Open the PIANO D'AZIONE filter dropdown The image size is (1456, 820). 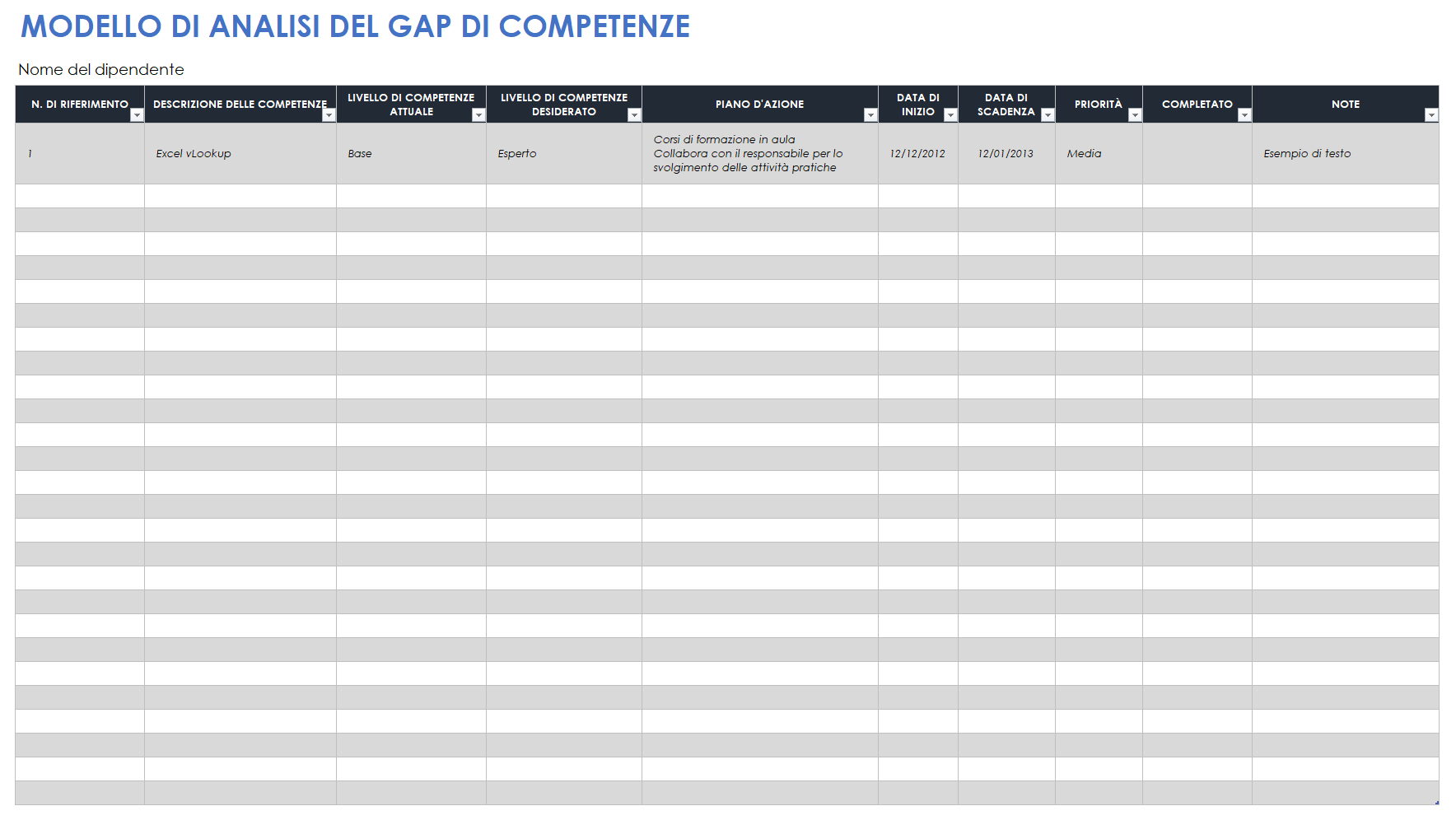870,115
